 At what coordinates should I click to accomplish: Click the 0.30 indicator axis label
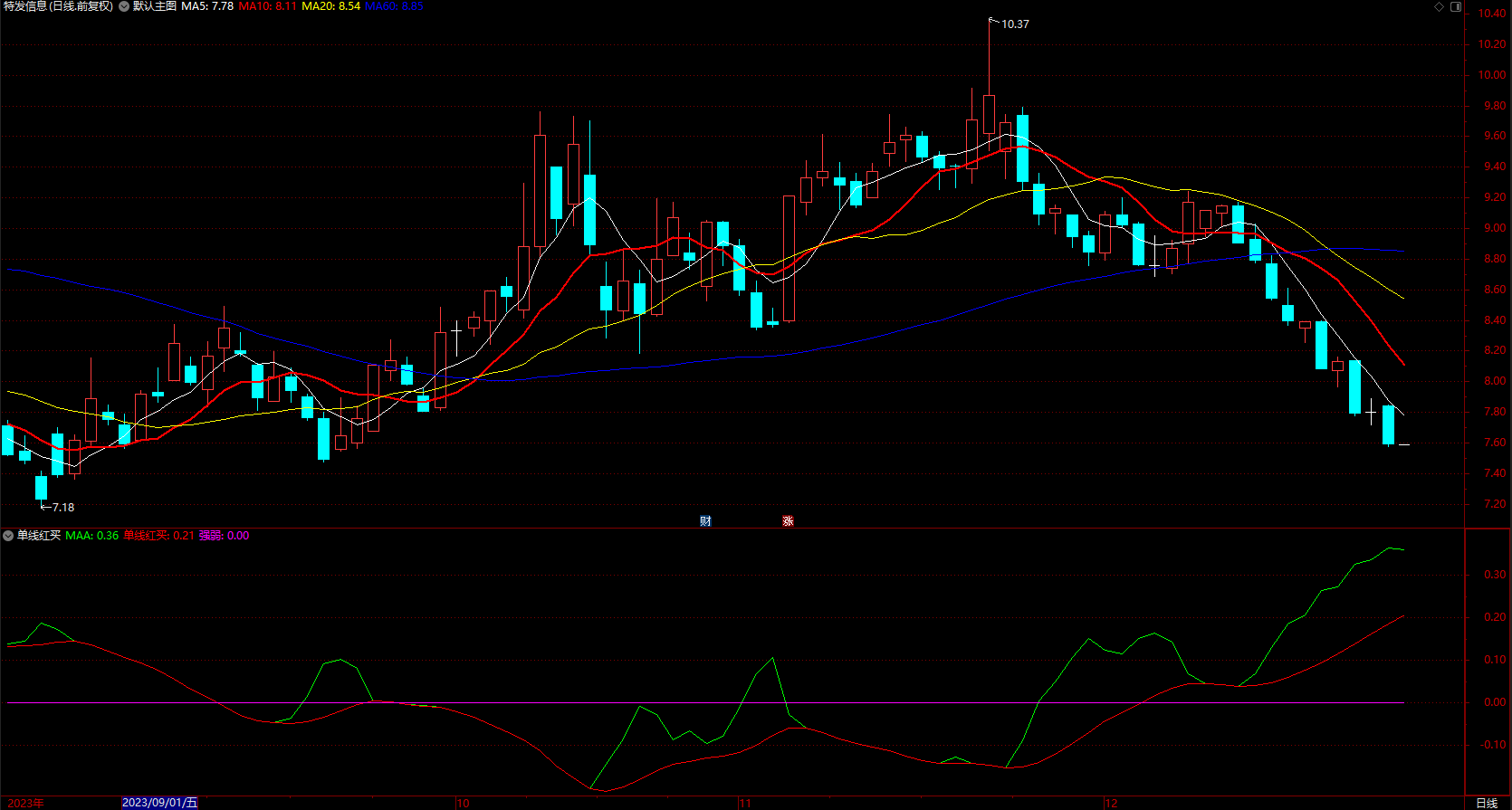[1495, 575]
